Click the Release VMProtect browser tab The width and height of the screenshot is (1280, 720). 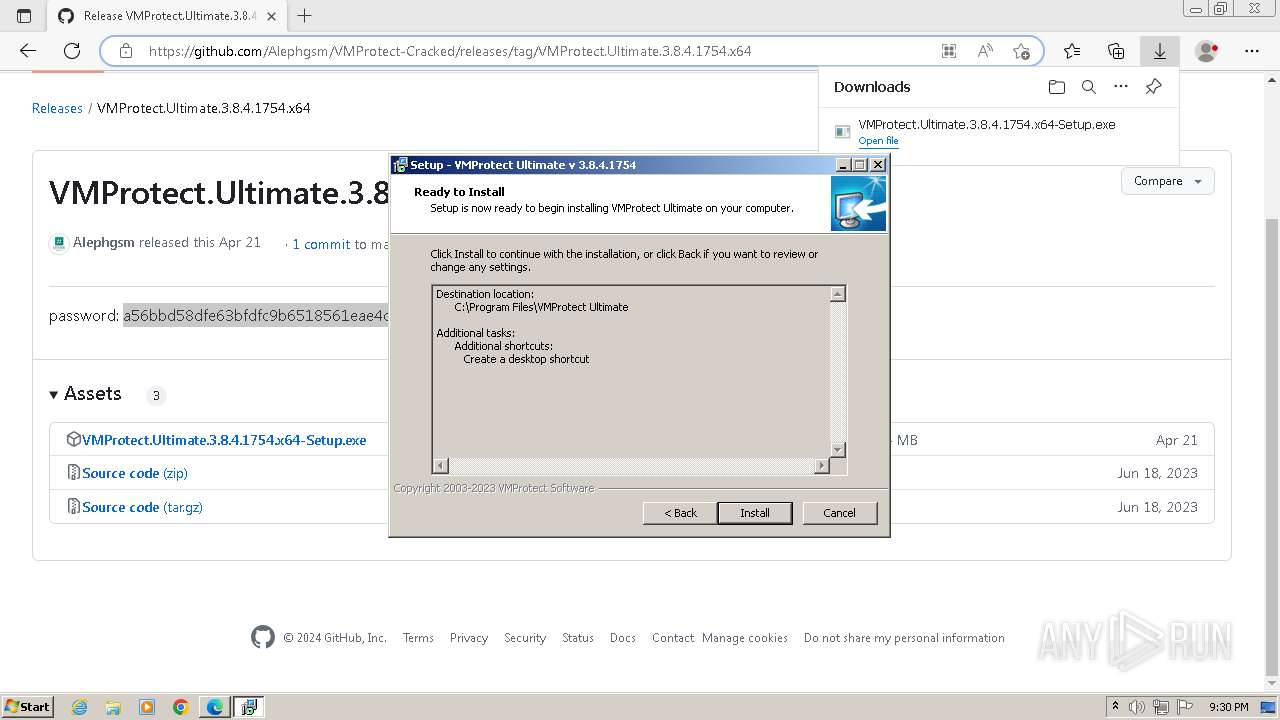(x=166, y=16)
